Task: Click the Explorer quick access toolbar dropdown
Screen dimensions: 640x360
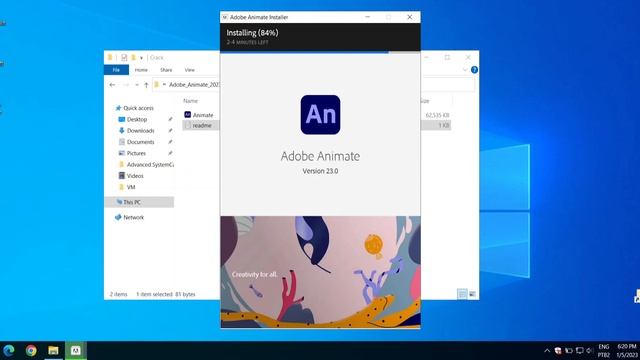Action: (141, 58)
